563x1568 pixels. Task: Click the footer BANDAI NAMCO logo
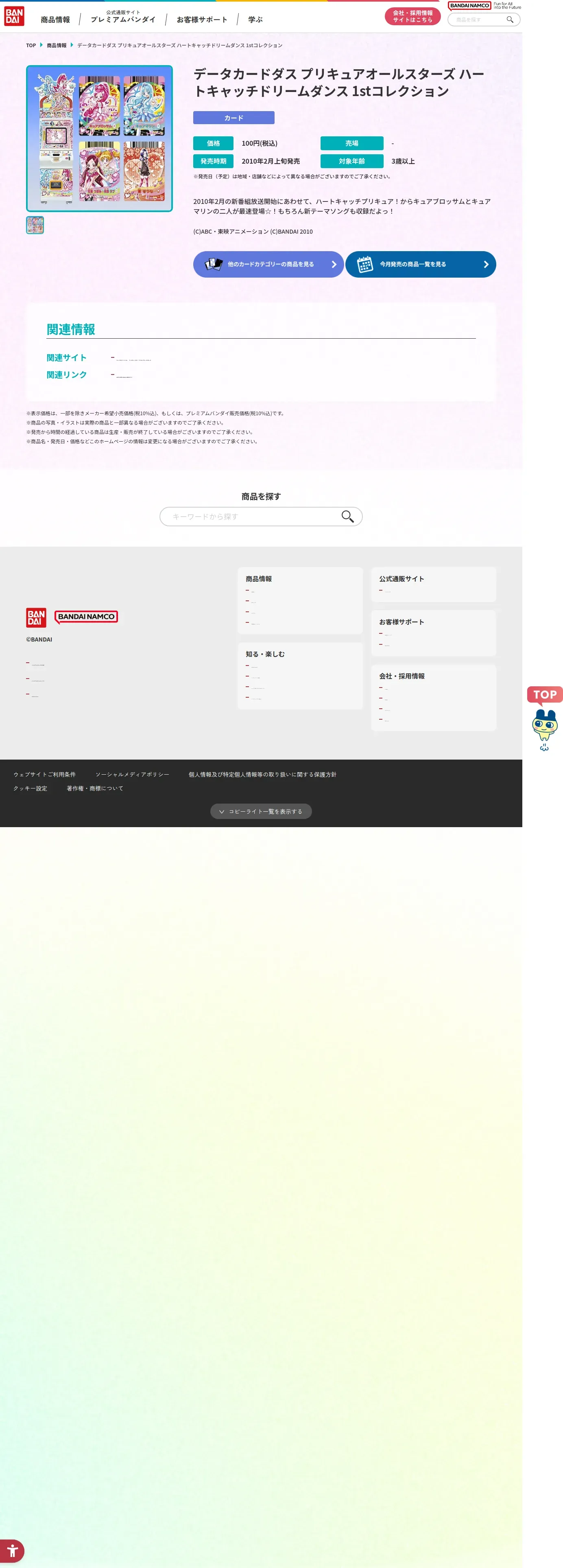(x=86, y=617)
